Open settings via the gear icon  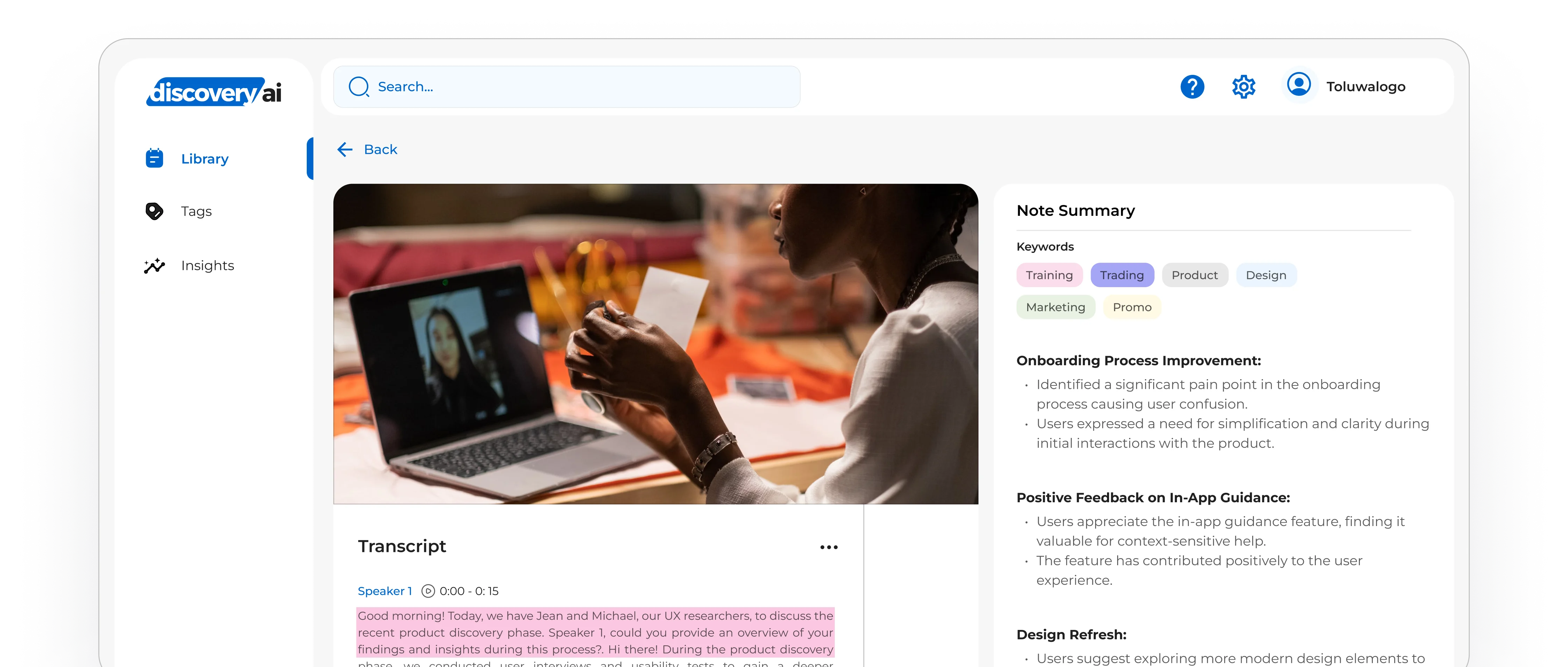[1243, 87]
